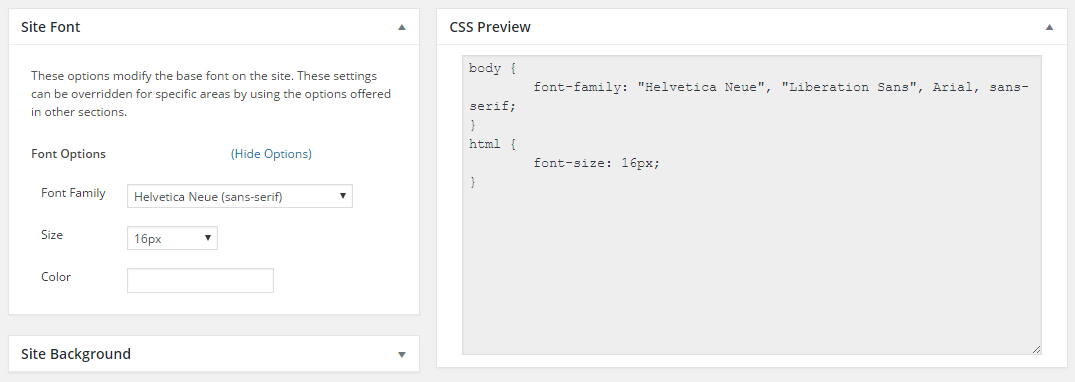Click the Font Options heading

click(69, 154)
